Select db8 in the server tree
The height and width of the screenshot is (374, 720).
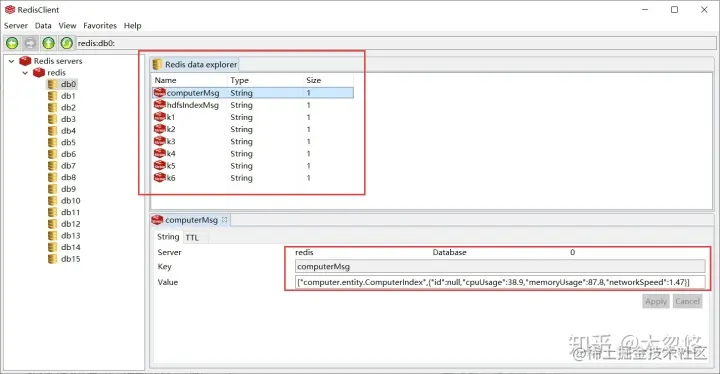(x=68, y=177)
